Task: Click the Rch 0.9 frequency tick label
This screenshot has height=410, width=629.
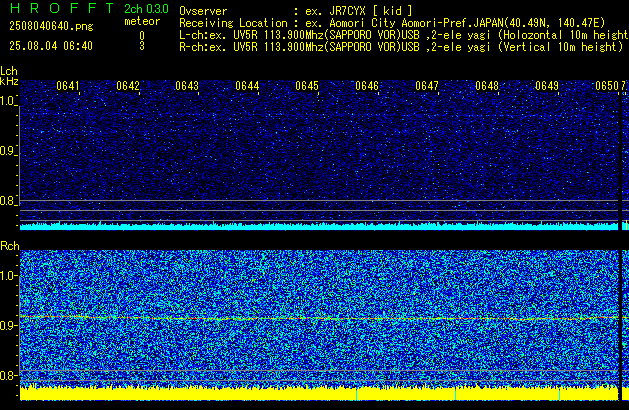Action: [x=8, y=325]
